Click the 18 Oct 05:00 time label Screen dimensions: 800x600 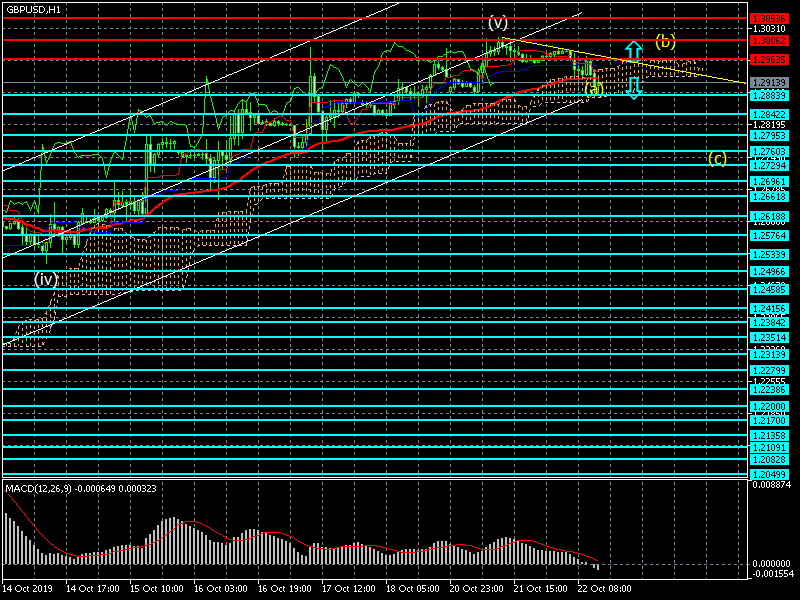coord(412,589)
